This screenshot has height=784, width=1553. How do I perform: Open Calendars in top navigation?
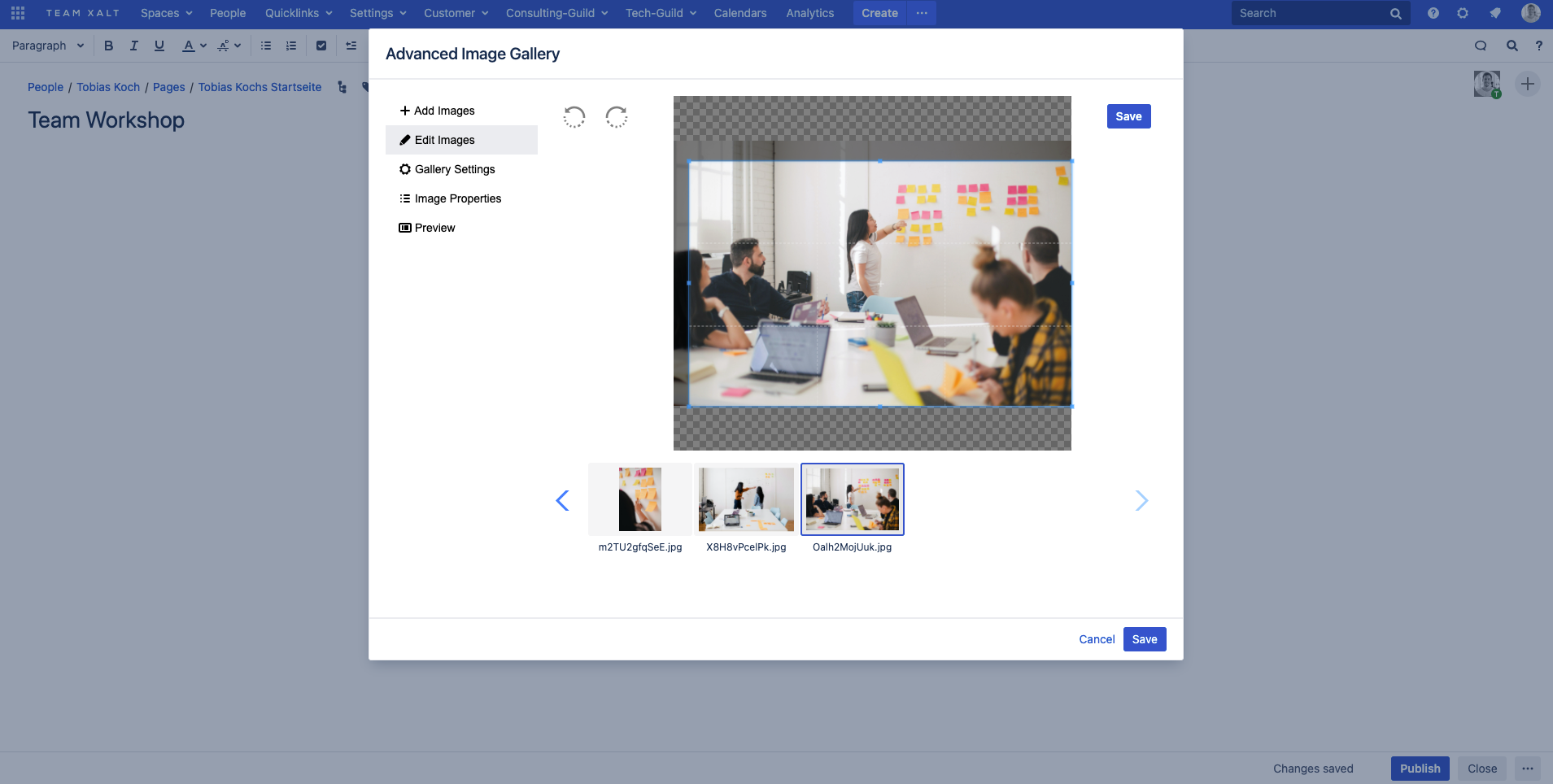[x=740, y=13]
